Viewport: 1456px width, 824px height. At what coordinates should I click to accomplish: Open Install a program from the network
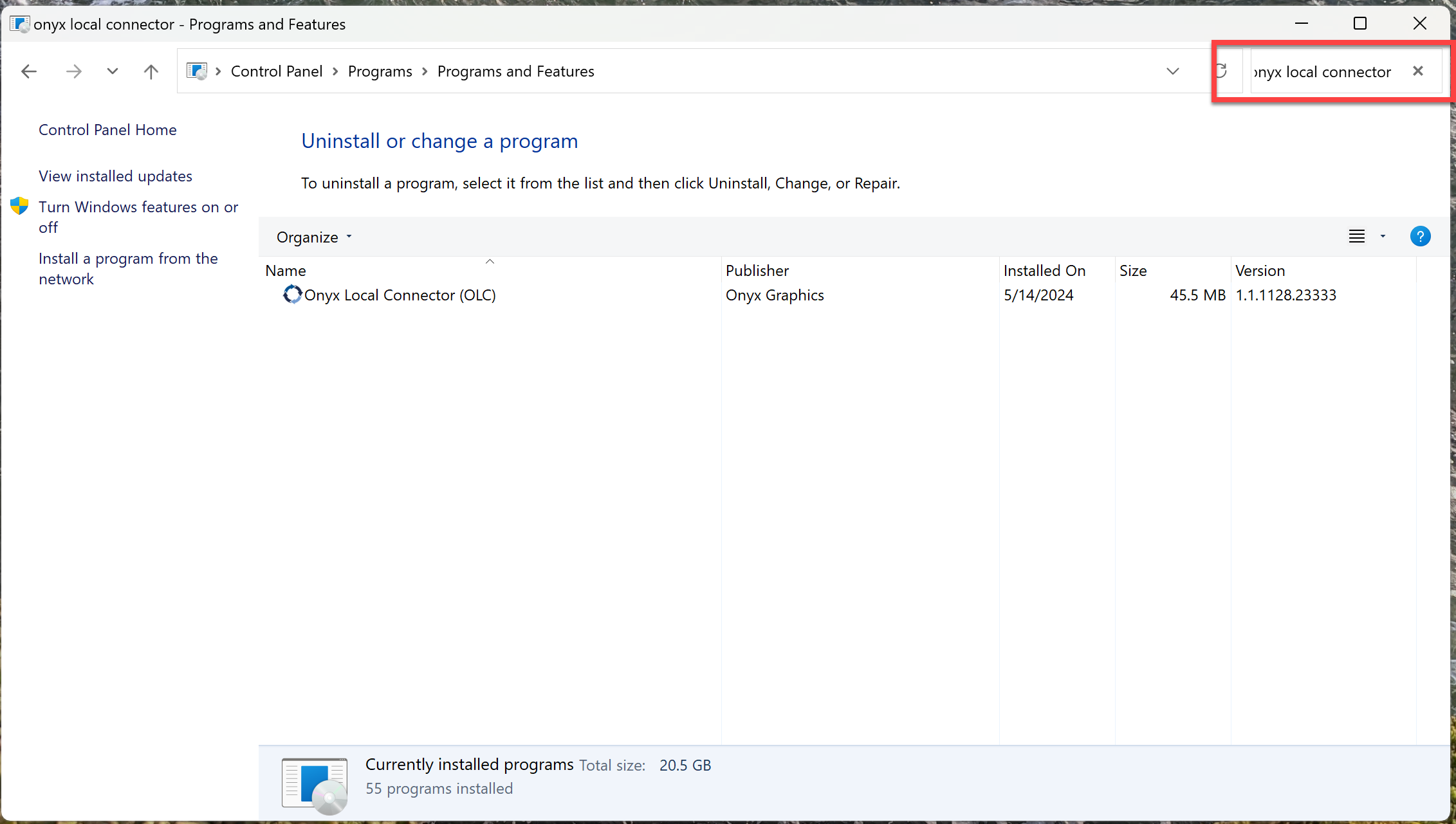click(128, 269)
